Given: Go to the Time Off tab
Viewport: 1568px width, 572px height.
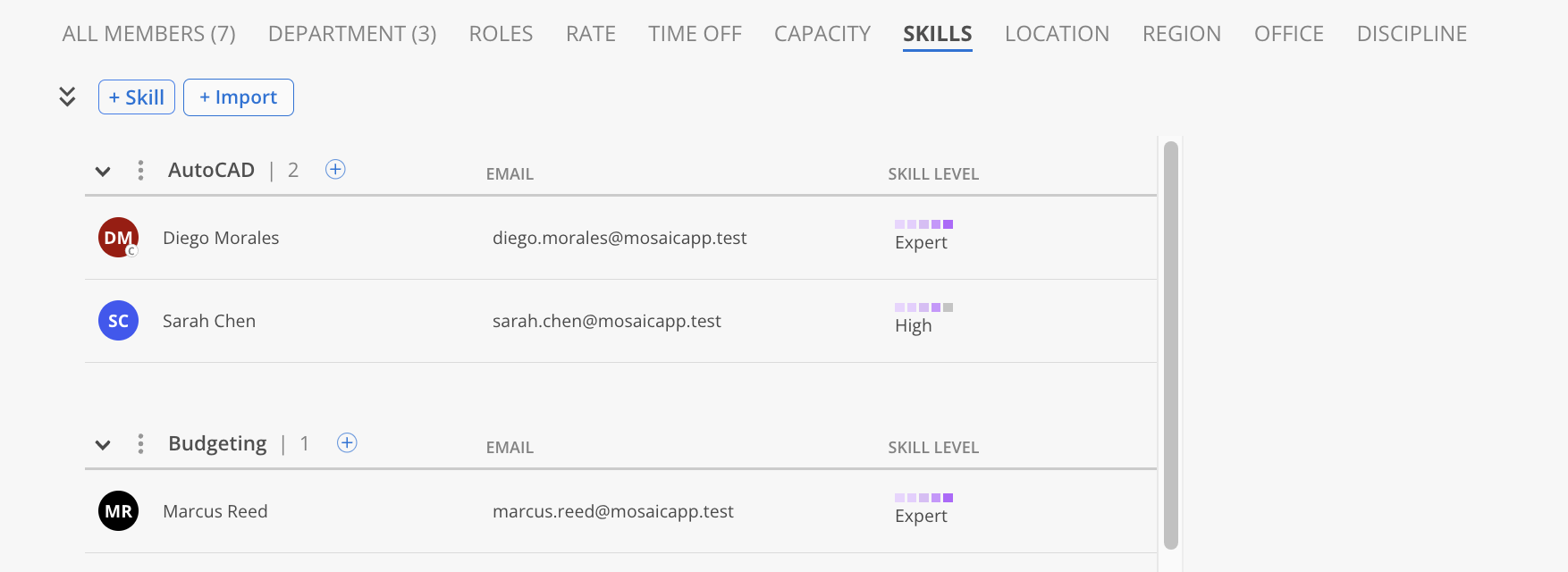Looking at the screenshot, I should coord(695,34).
